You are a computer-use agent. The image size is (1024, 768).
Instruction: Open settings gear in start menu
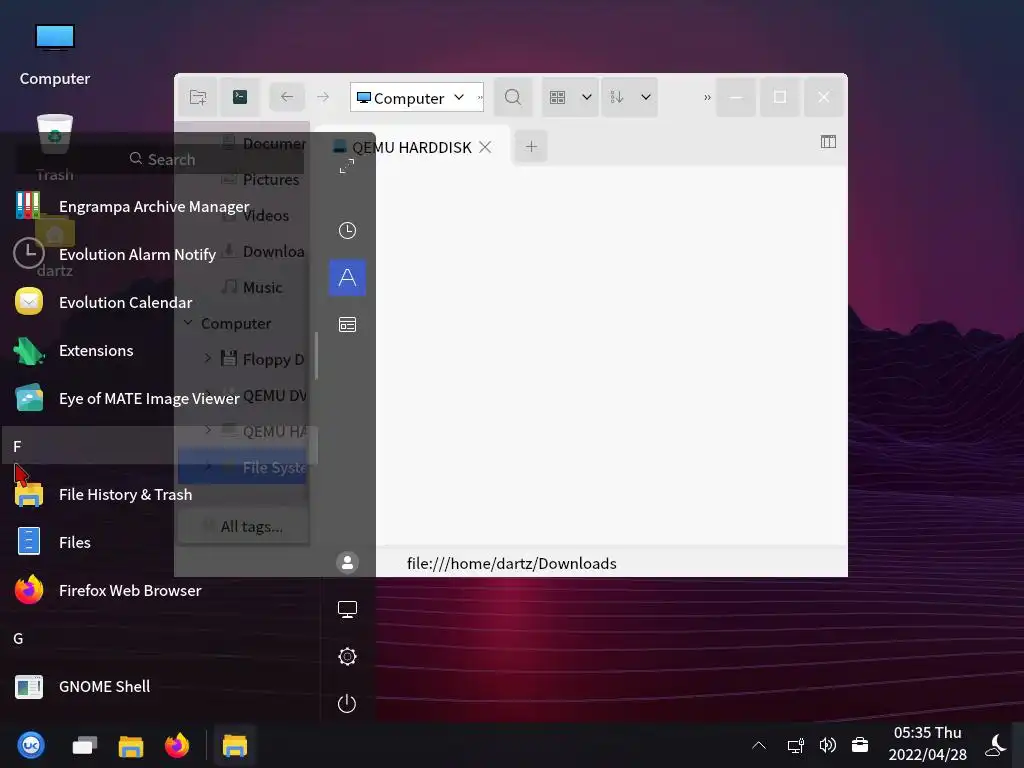[347, 656]
